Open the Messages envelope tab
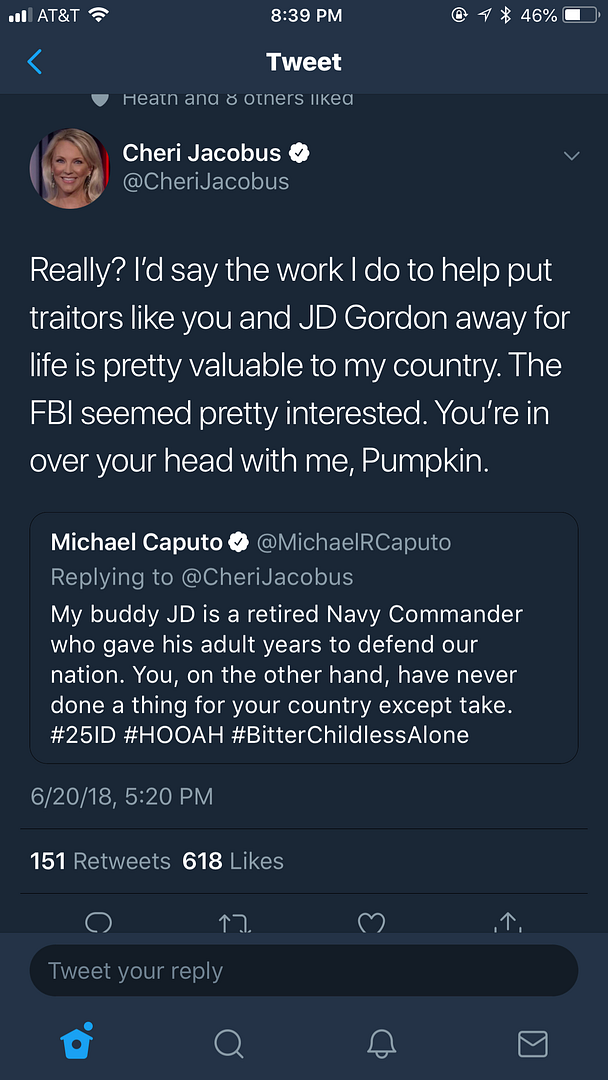608x1080 pixels. pyautogui.click(x=532, y=1043)
